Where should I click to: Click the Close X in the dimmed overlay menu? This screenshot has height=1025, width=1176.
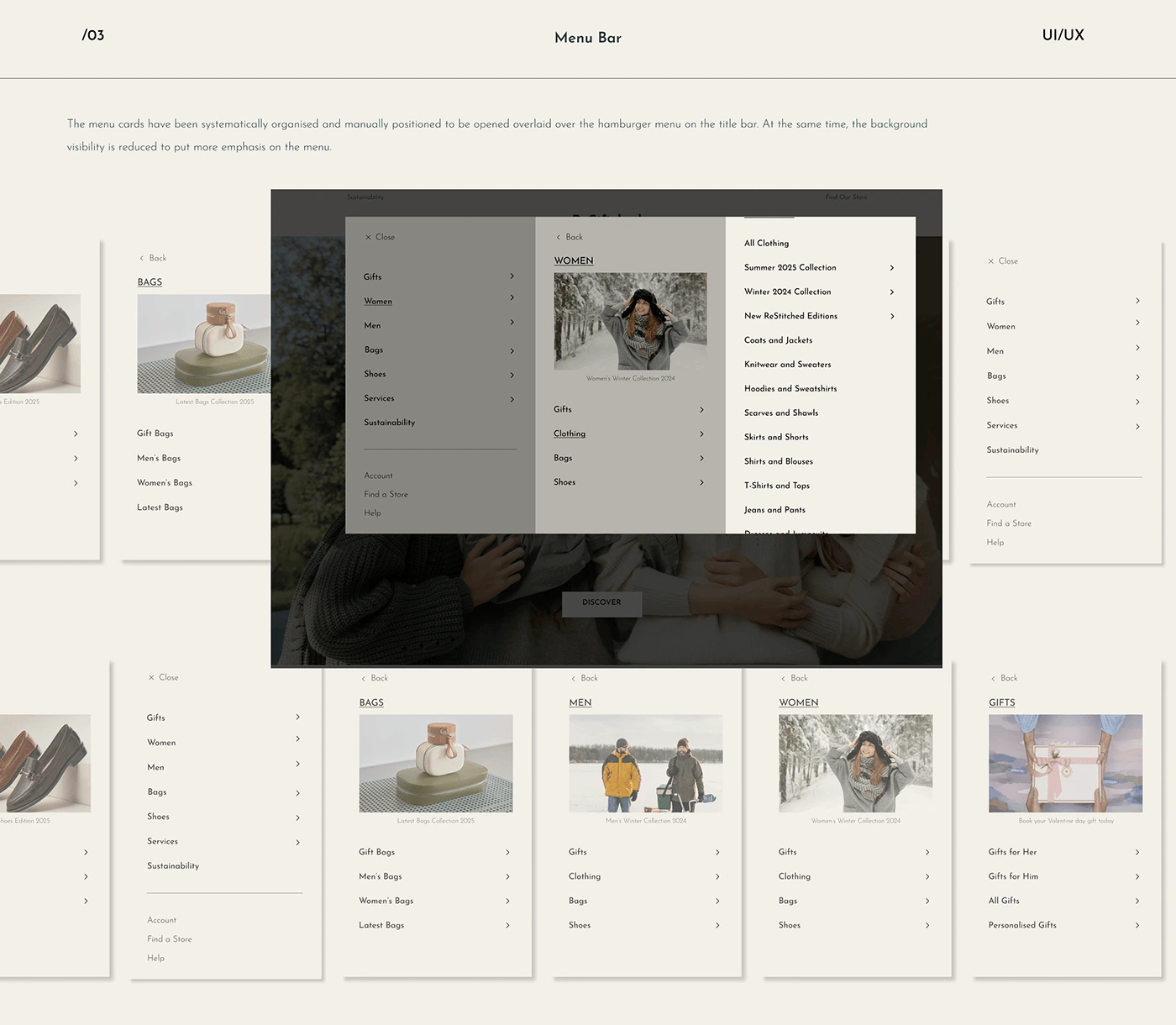[x=368, y=238]
